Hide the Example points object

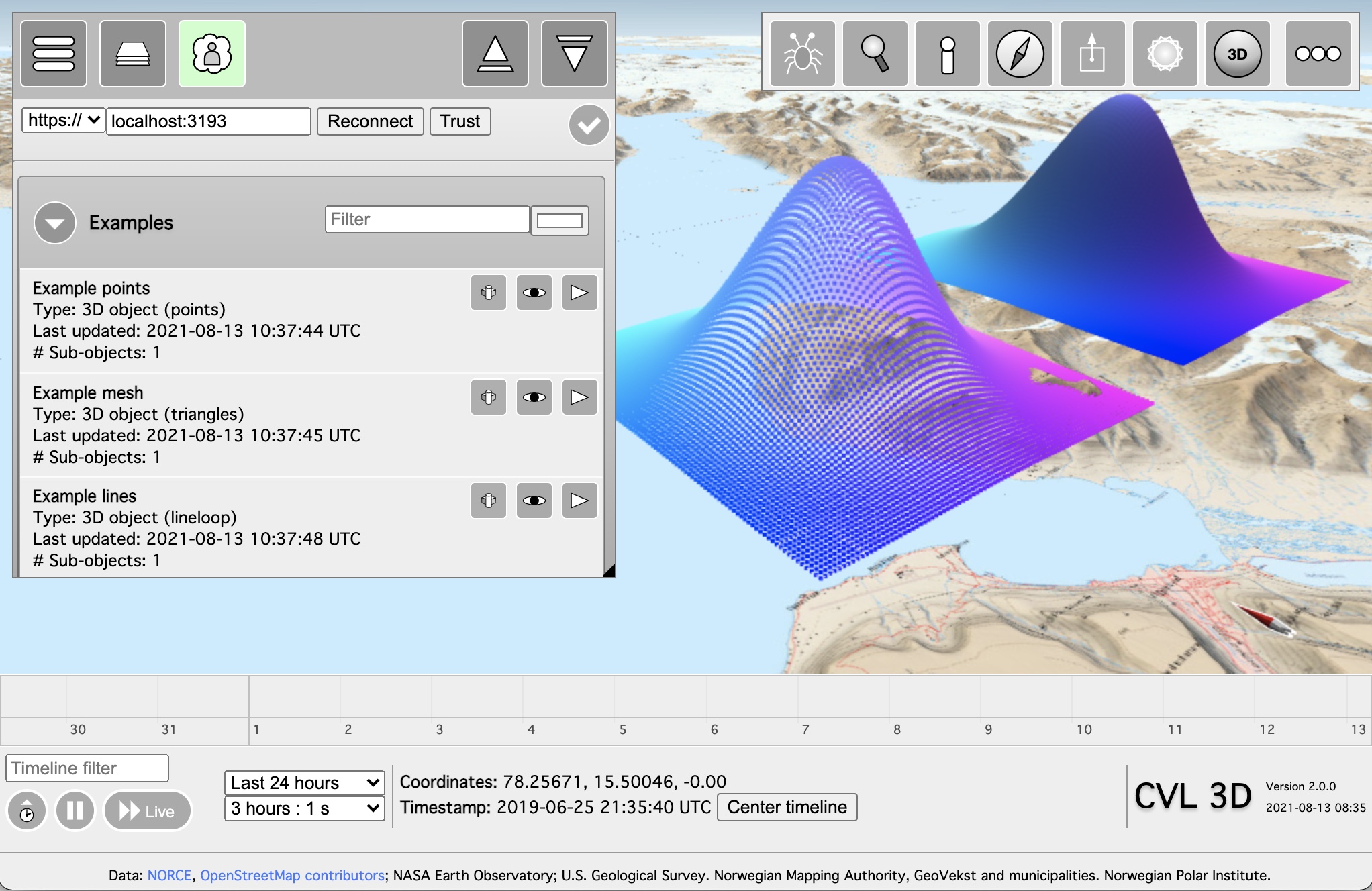534,293
